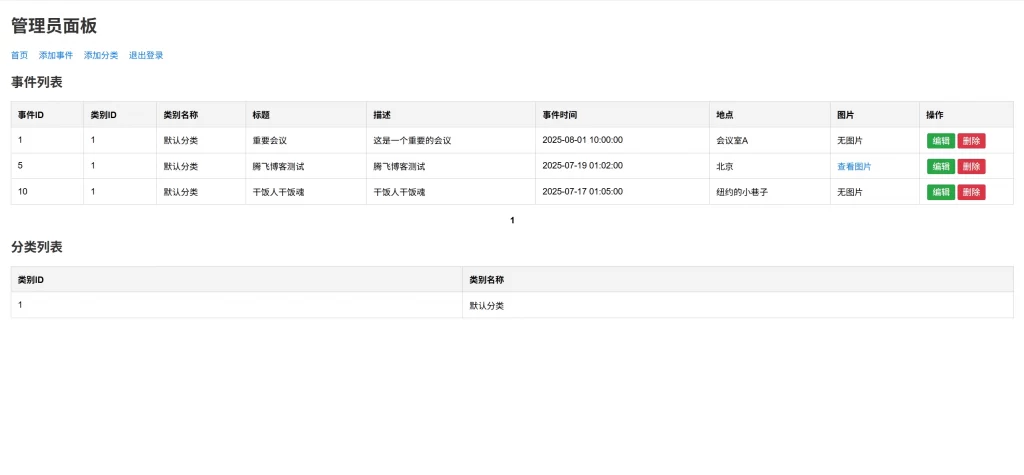Click the 事件ID column header
The width and height of the screenshot is (1024, 475).
[x=31, y=115]
